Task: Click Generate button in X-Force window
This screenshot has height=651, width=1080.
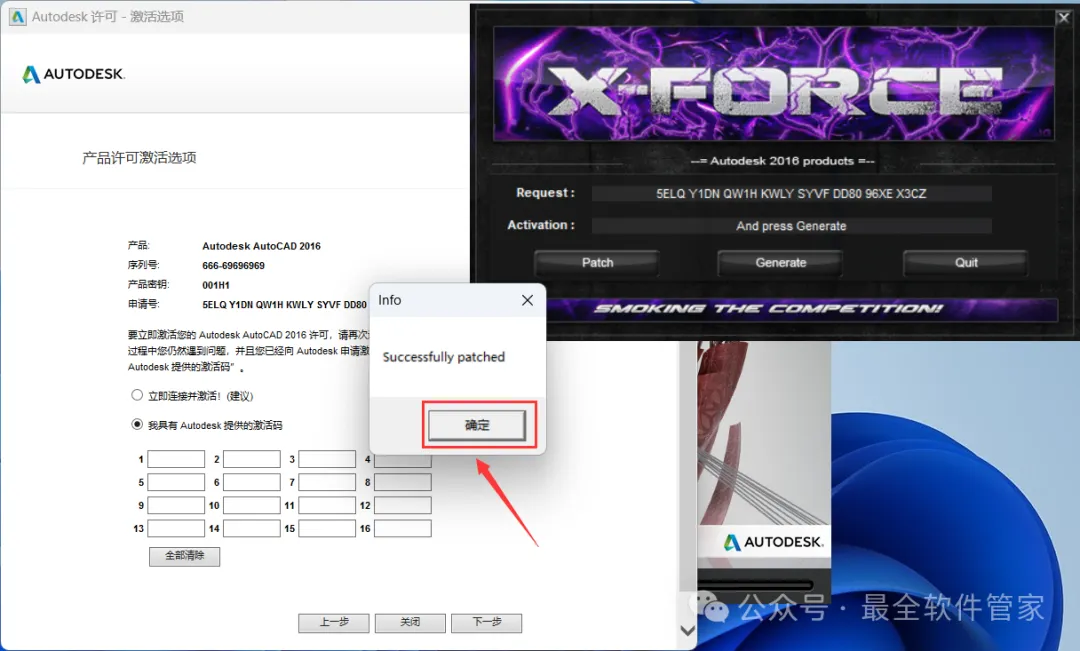Action: tap(780, 262)
